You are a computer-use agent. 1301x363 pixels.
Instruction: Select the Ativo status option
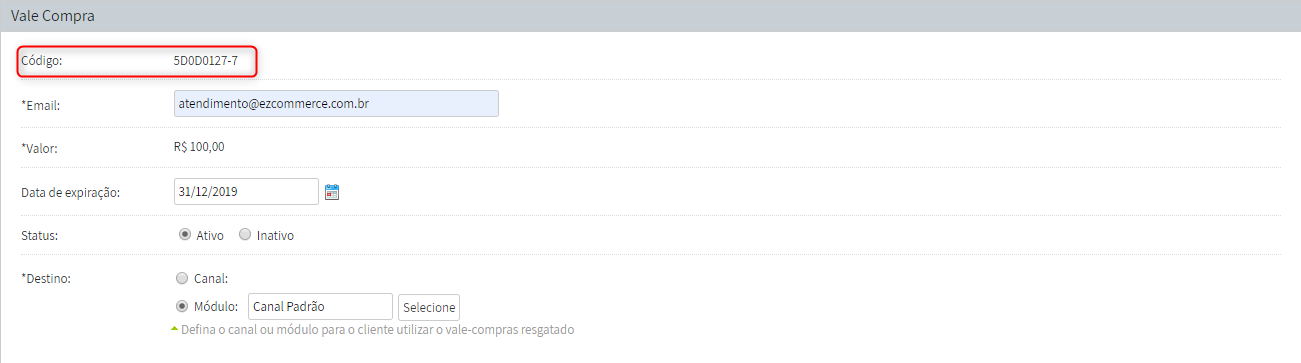pyautogui.click(x=184, y=235)
